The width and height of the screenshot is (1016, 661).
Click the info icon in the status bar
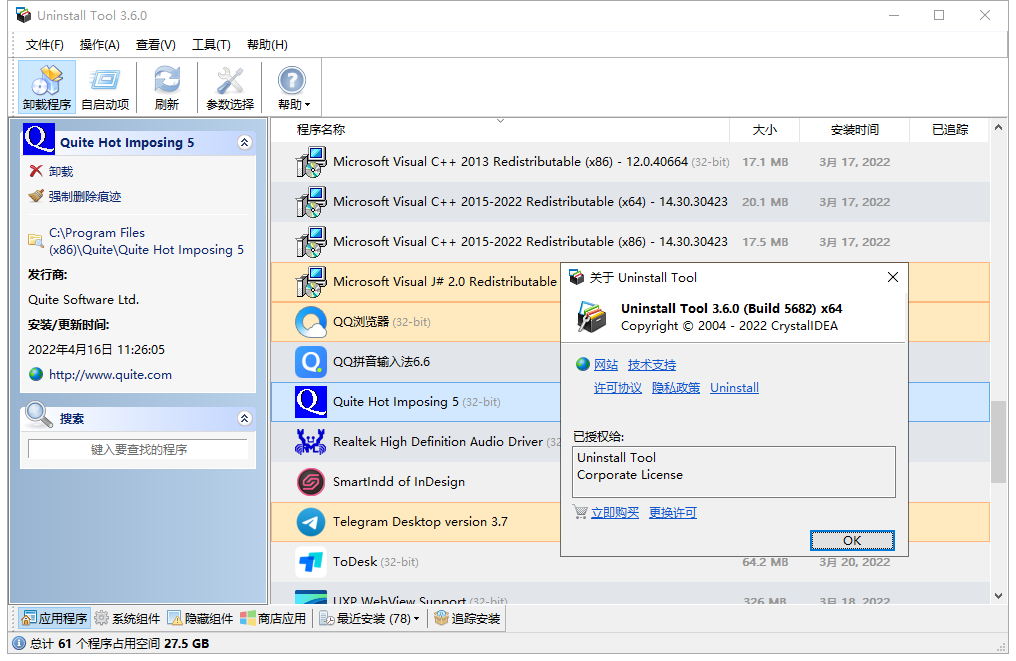(19, 644)
